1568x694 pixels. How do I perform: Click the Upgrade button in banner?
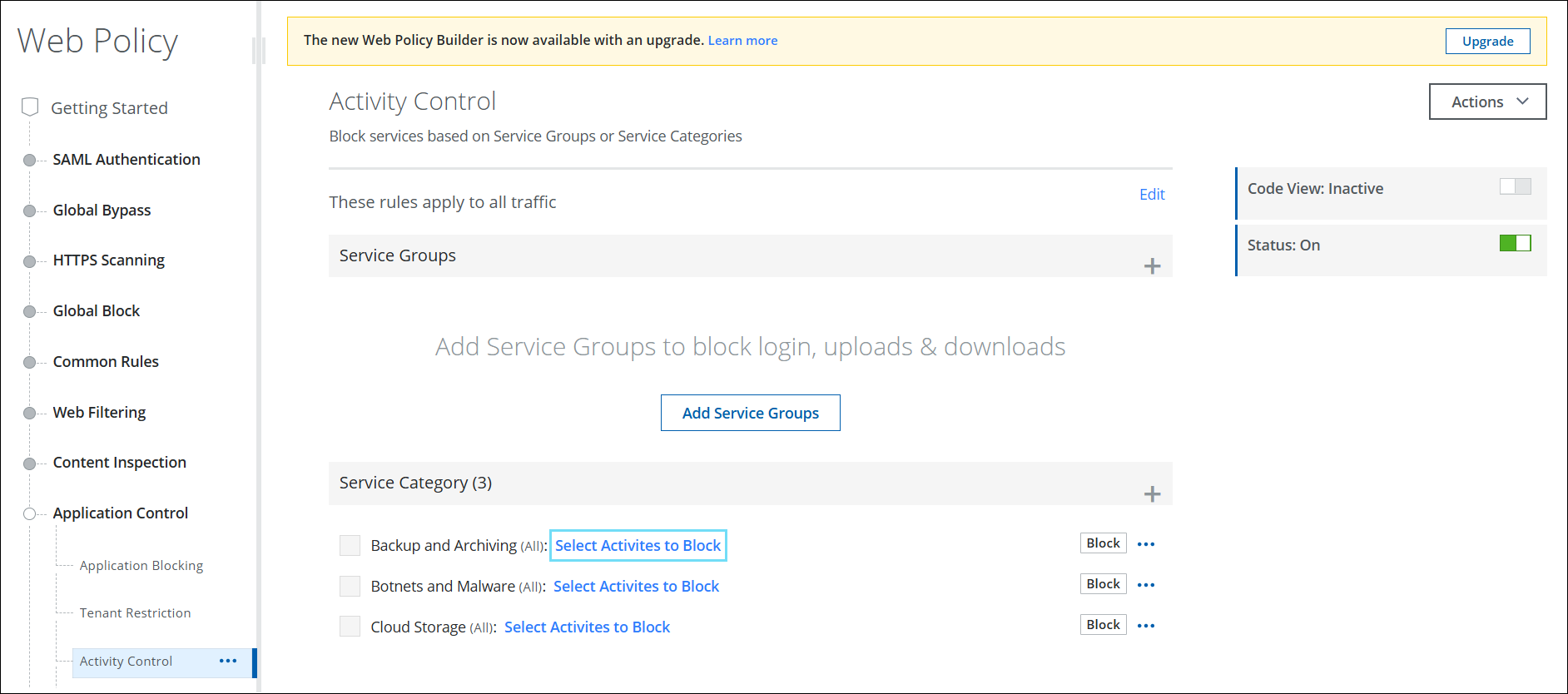pyautogui.click(x=1487, y=42)
